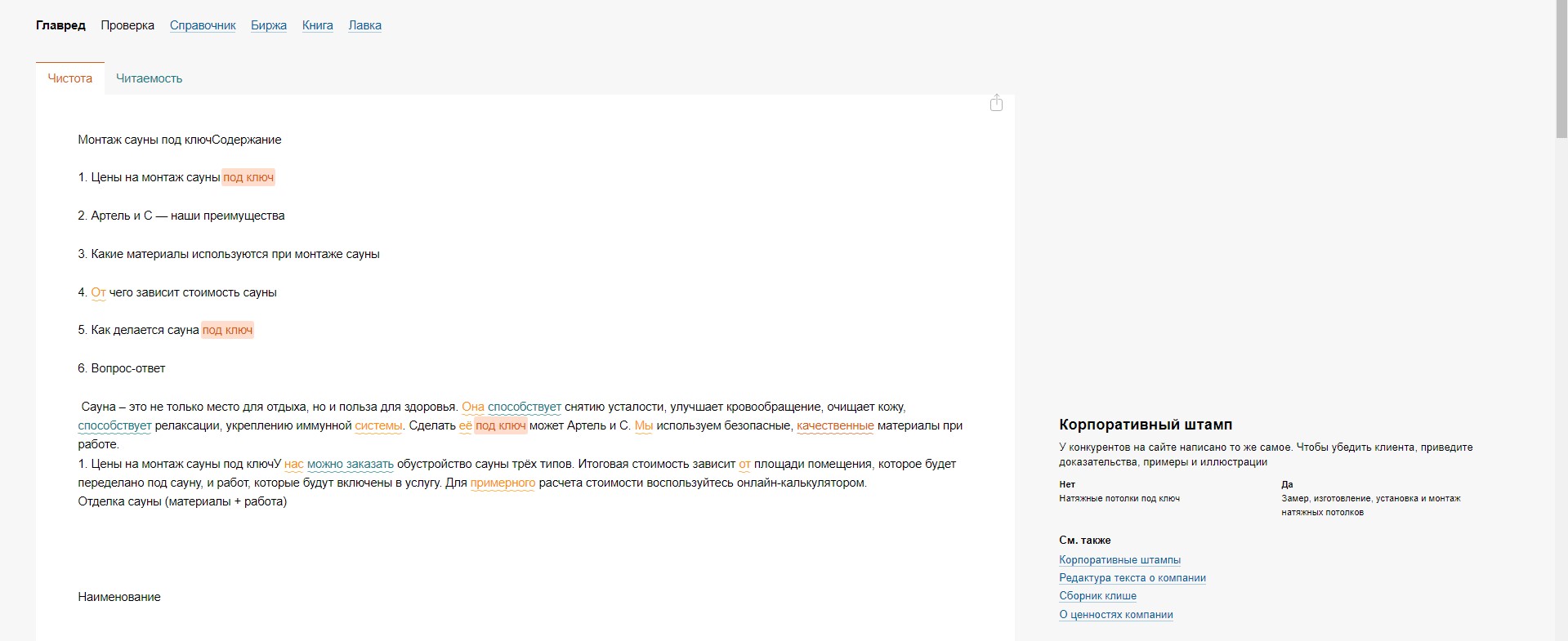
Task: Click highlighted 'под ключ' in line 1
Action: [248, 177]
